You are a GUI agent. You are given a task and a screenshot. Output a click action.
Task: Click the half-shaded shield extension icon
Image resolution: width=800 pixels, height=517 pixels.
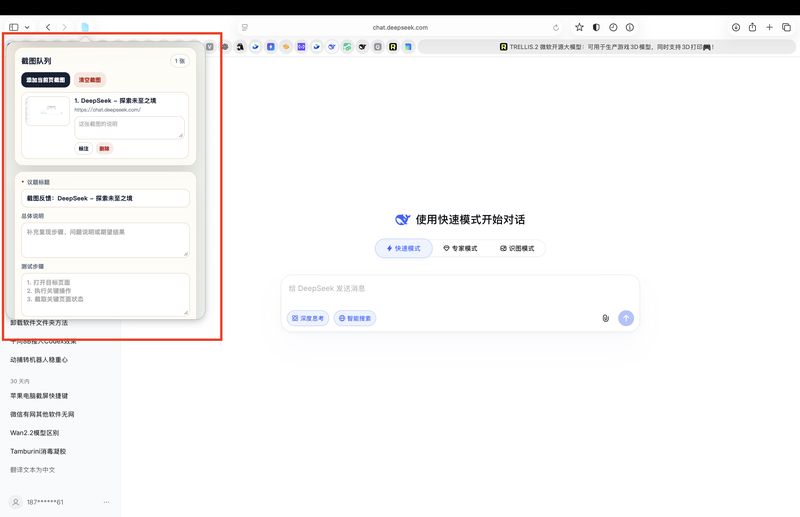[596, 27]
